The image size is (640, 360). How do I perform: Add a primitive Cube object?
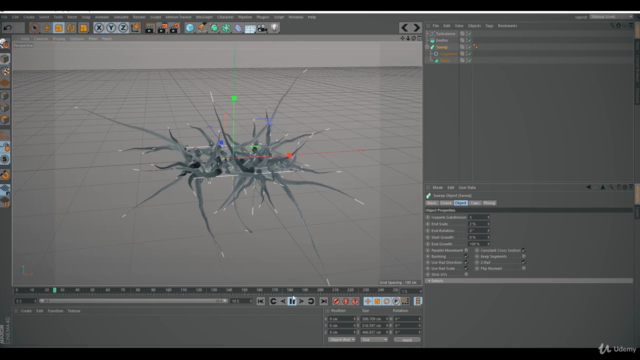tap(190, 28)
